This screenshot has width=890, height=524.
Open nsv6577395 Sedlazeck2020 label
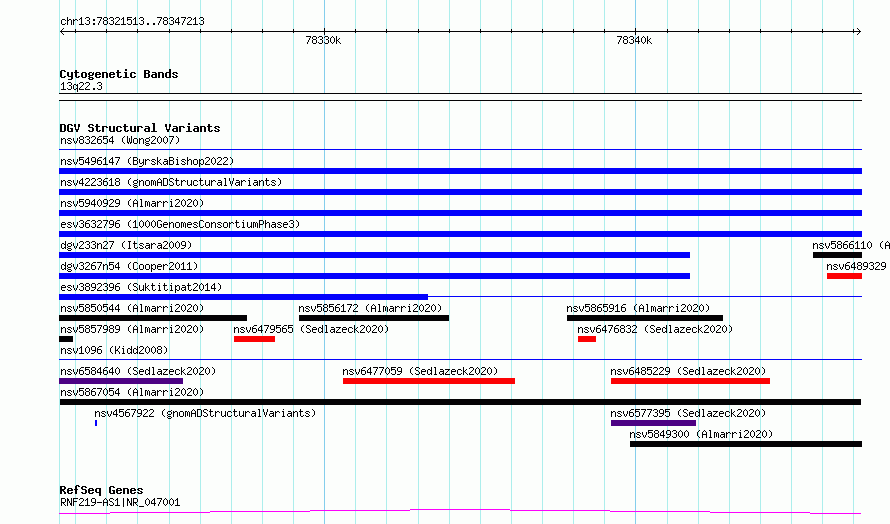[x=688, y=413]
